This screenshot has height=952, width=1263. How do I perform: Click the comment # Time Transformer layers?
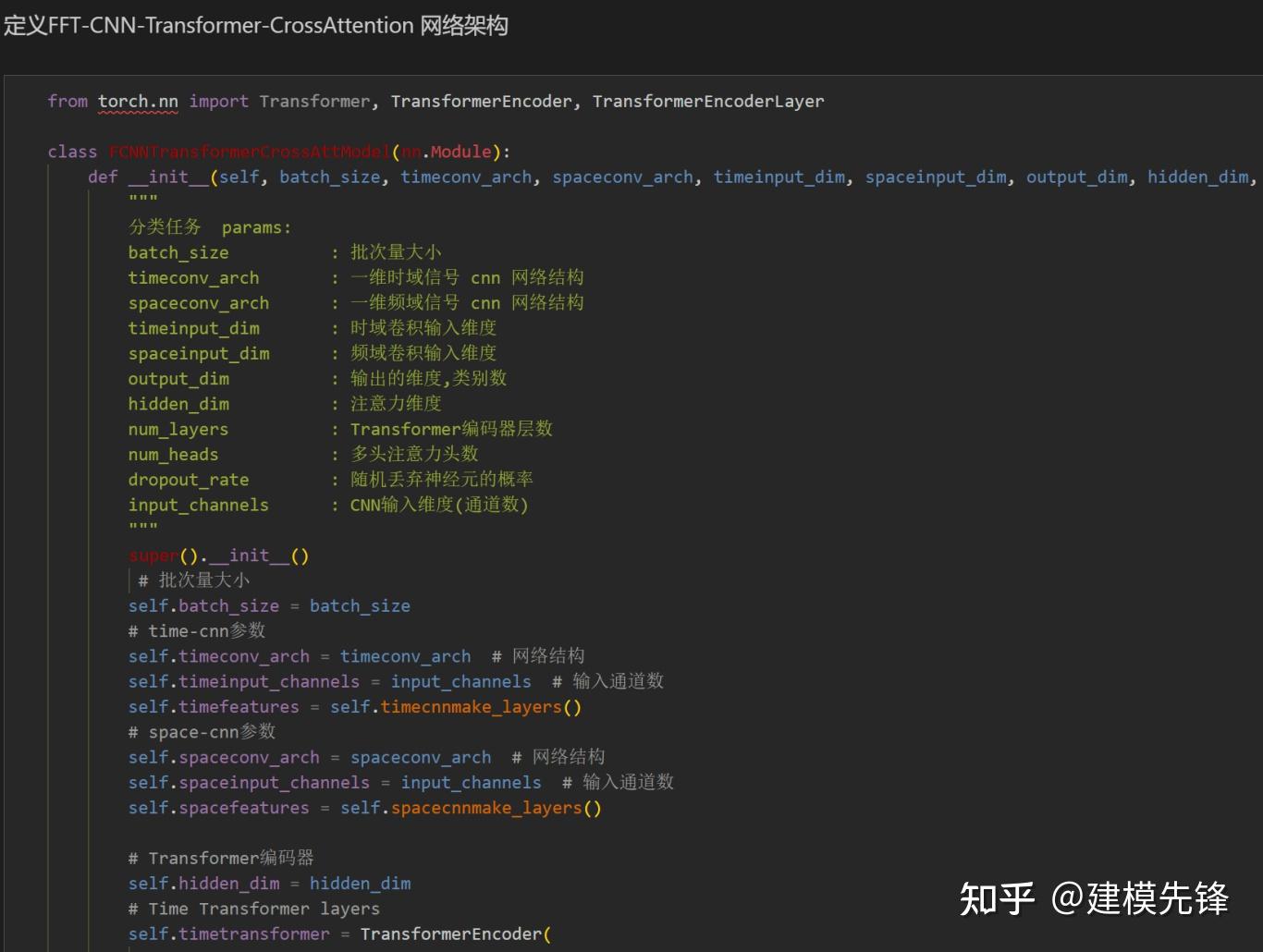(x=252, y=909)
